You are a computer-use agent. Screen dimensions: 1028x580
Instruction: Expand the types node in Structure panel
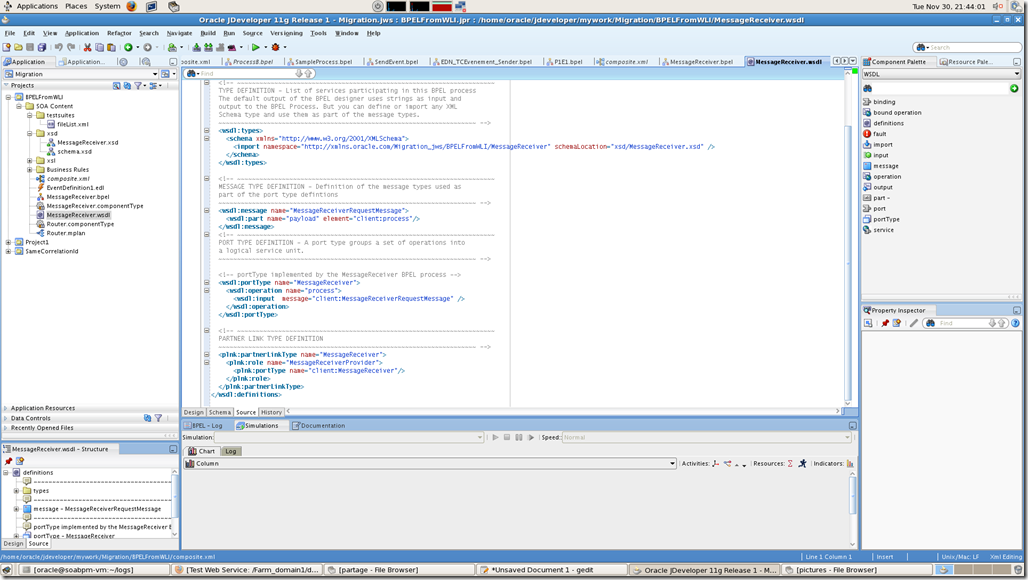[16, 490]
